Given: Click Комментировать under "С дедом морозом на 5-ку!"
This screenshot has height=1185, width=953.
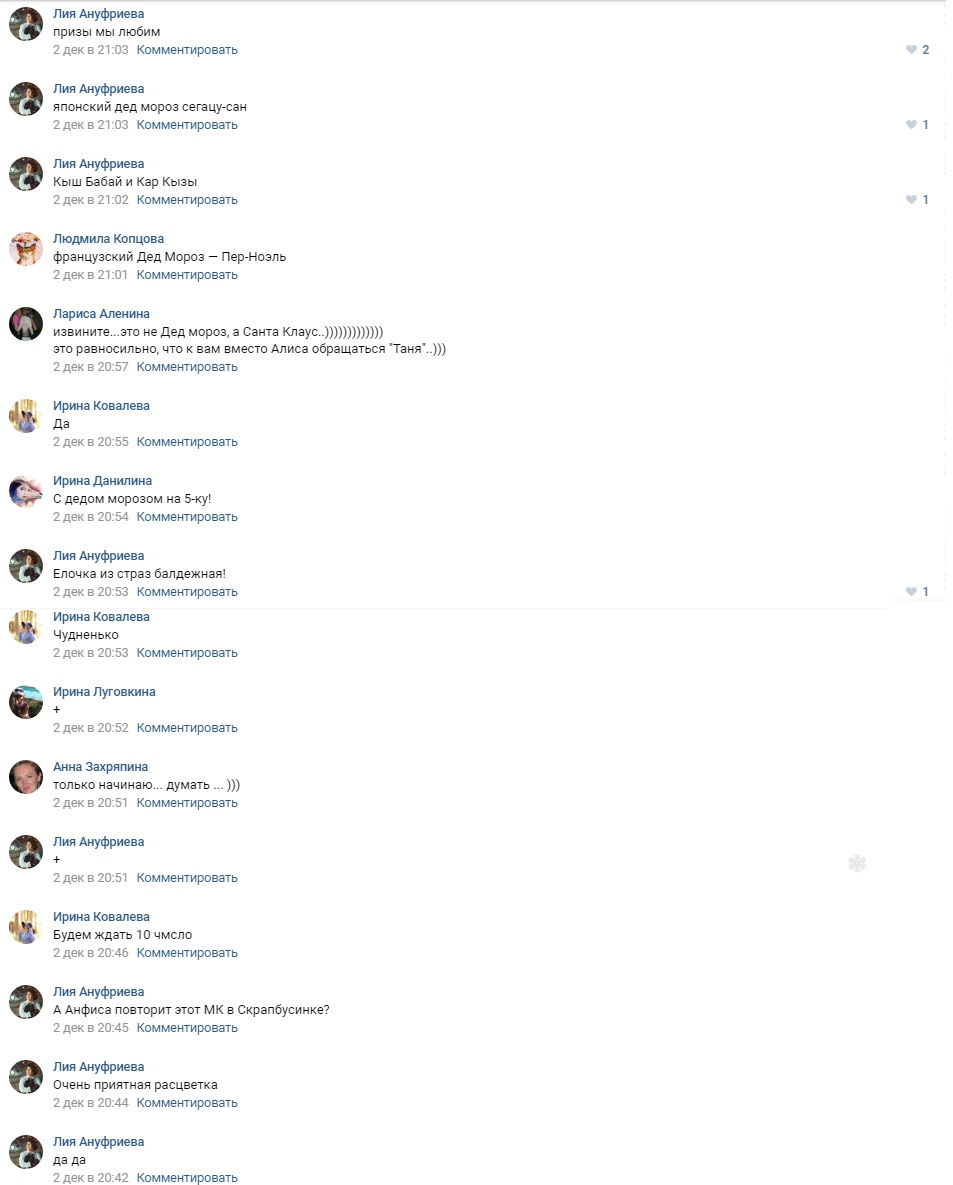Looking at the screenshot, I should (x=187, y=517).
